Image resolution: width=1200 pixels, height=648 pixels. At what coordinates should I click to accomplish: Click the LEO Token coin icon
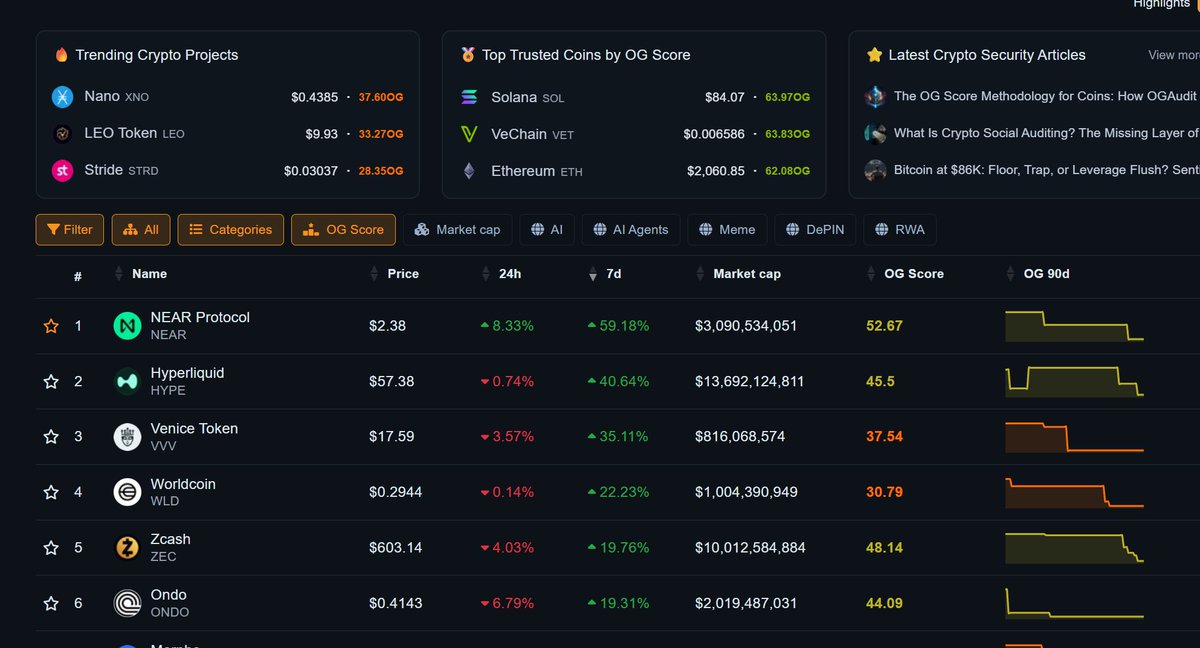click(x=63, y=134)
